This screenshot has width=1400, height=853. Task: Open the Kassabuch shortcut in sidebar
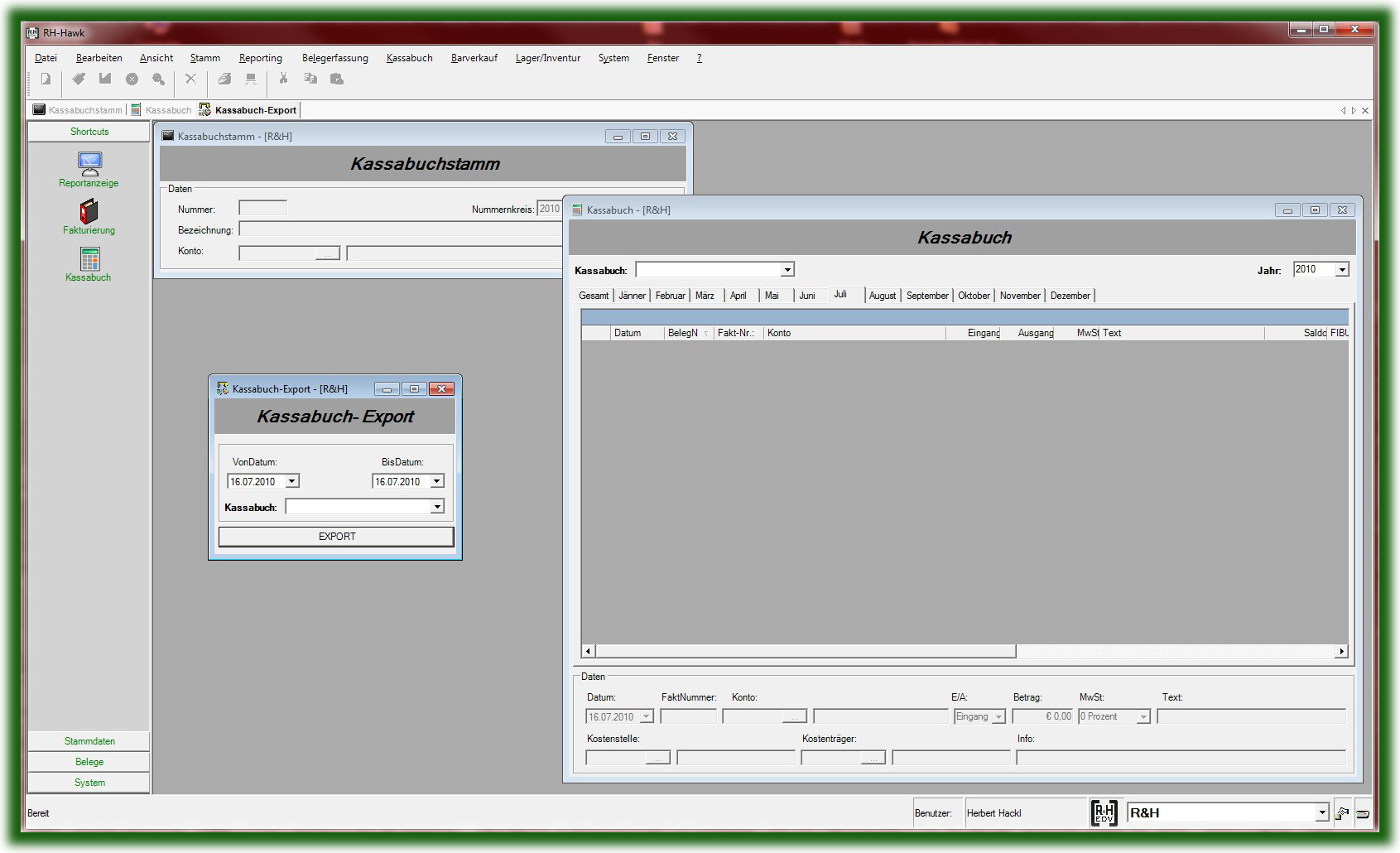(x=89, y=264)
